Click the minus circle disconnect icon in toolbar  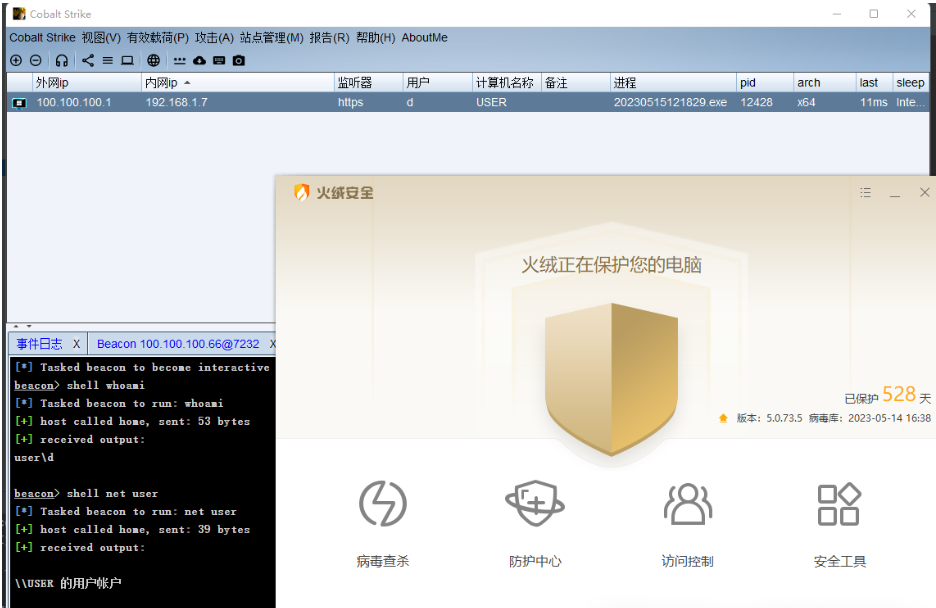point(36,60)
